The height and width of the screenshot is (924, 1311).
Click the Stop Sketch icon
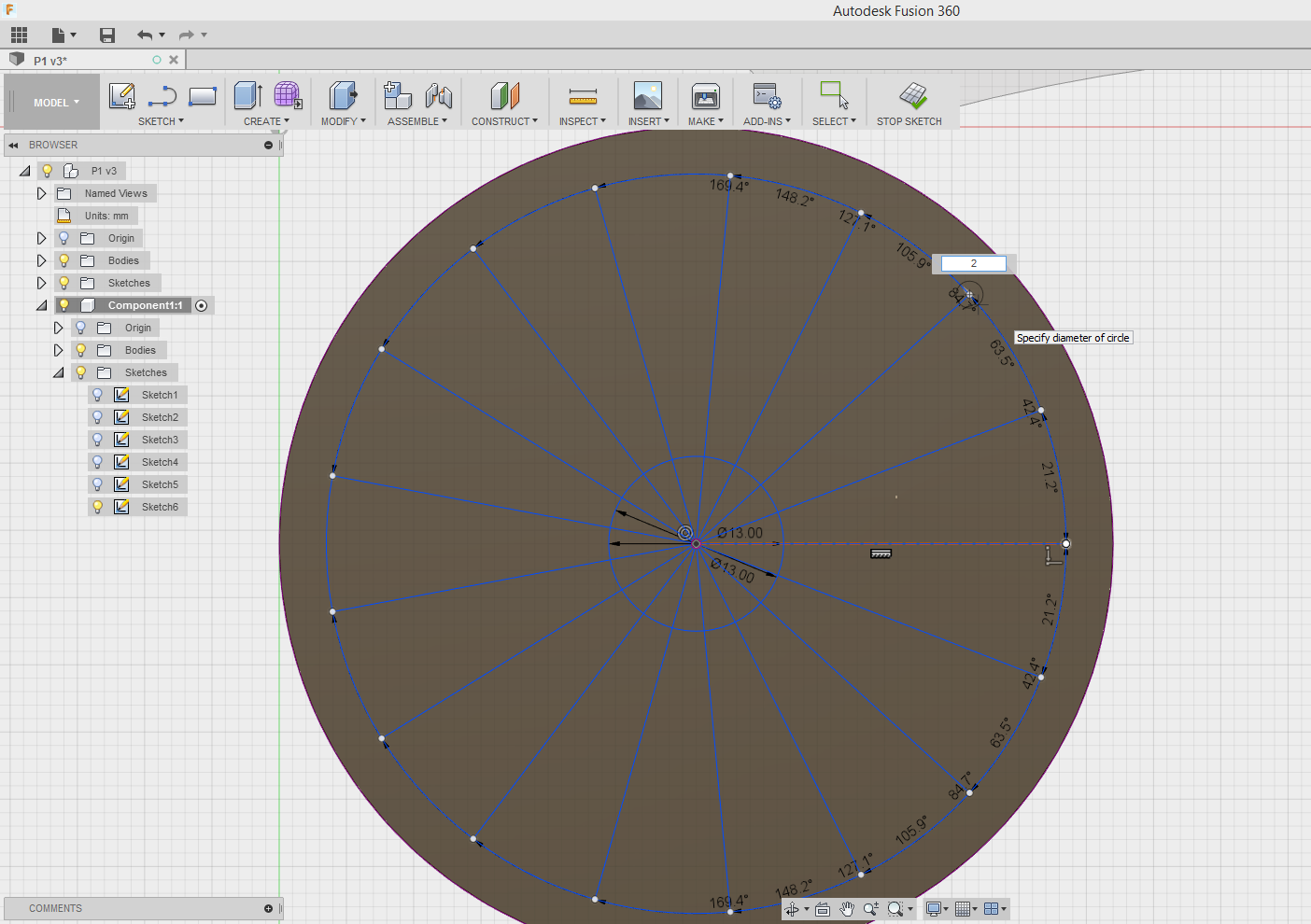(913, 95)
